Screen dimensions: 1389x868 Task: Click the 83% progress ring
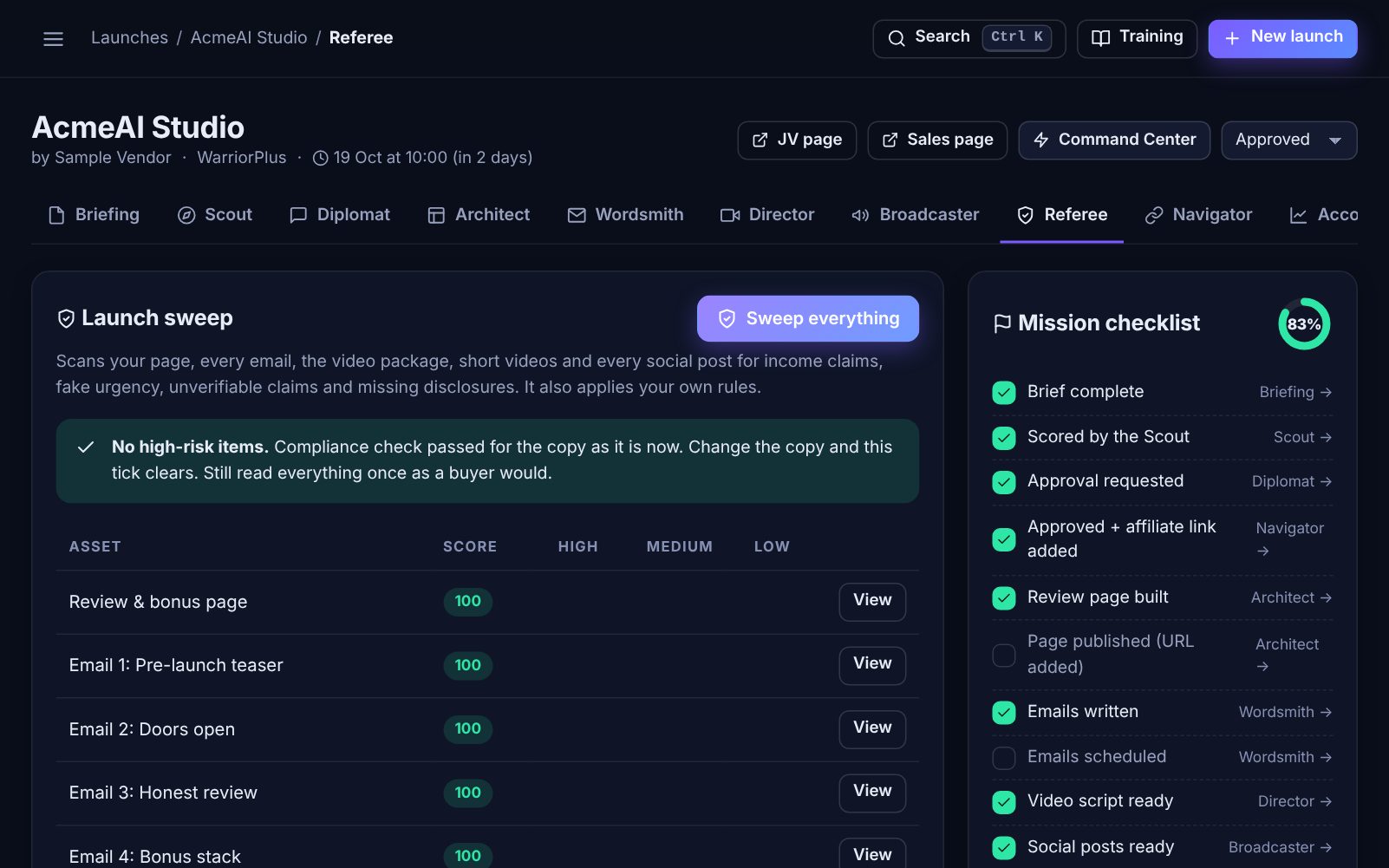coord(1304,324)
